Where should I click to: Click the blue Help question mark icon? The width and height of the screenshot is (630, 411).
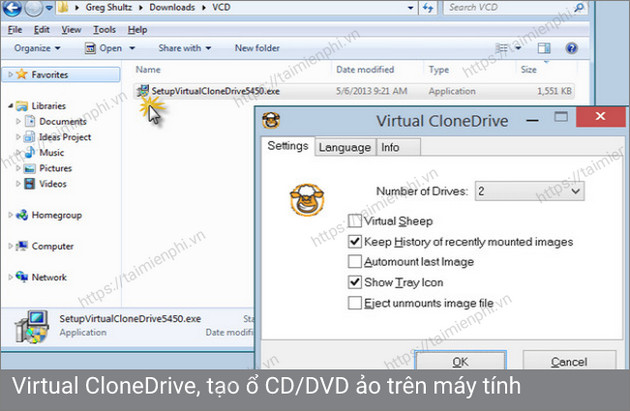click(x=571, y=48)
